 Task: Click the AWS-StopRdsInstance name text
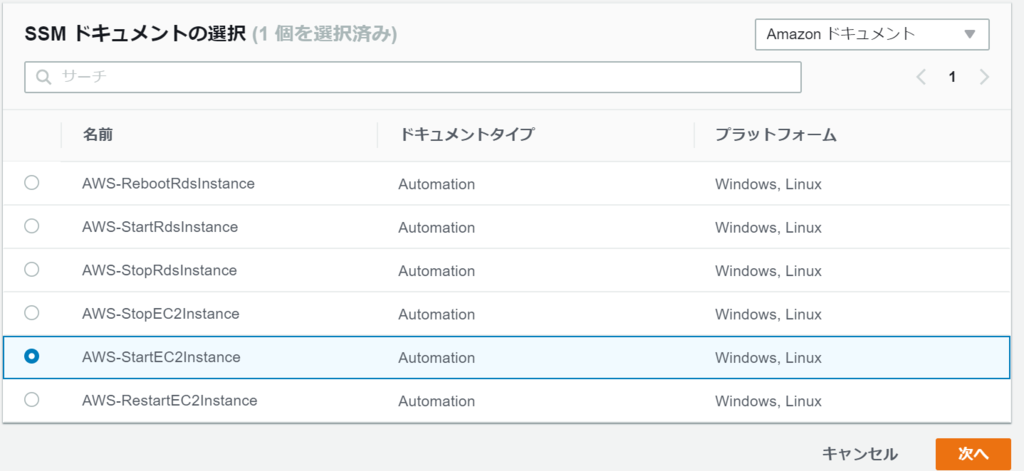coord(159,270)
